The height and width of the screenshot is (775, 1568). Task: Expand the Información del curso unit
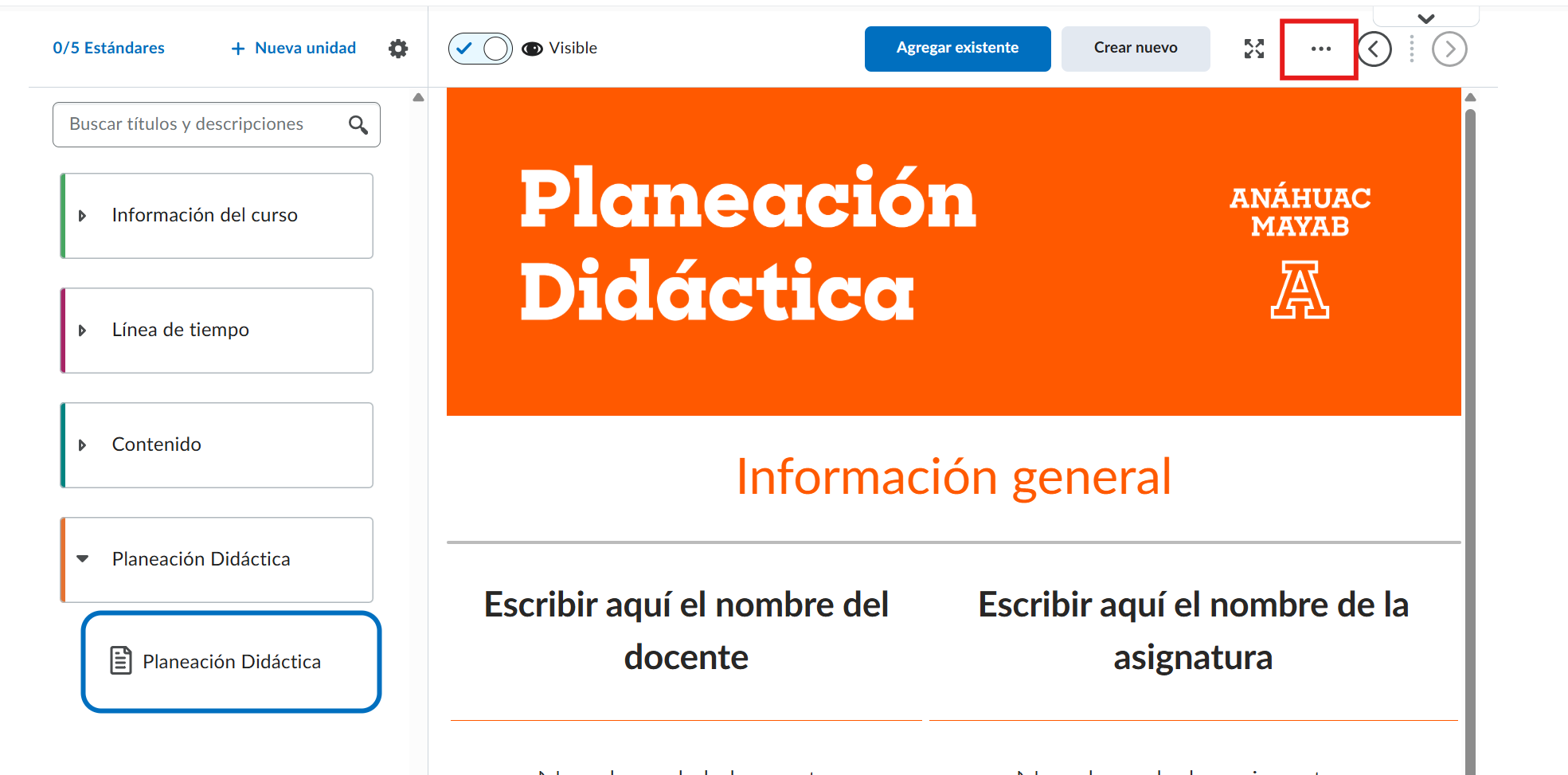pyautogui.click(x=82, y=216)
